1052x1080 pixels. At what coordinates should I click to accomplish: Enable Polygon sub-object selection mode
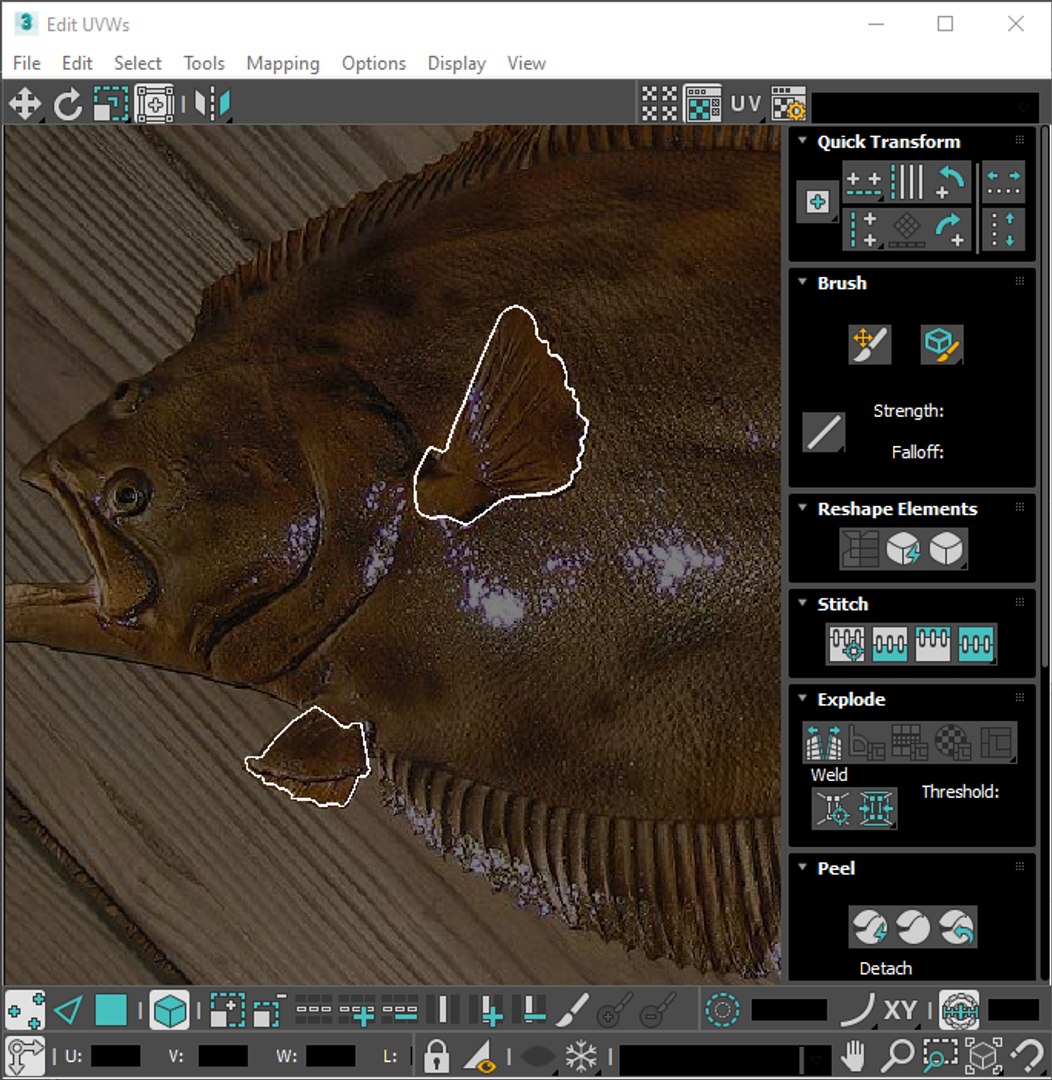pos(111,1010)
